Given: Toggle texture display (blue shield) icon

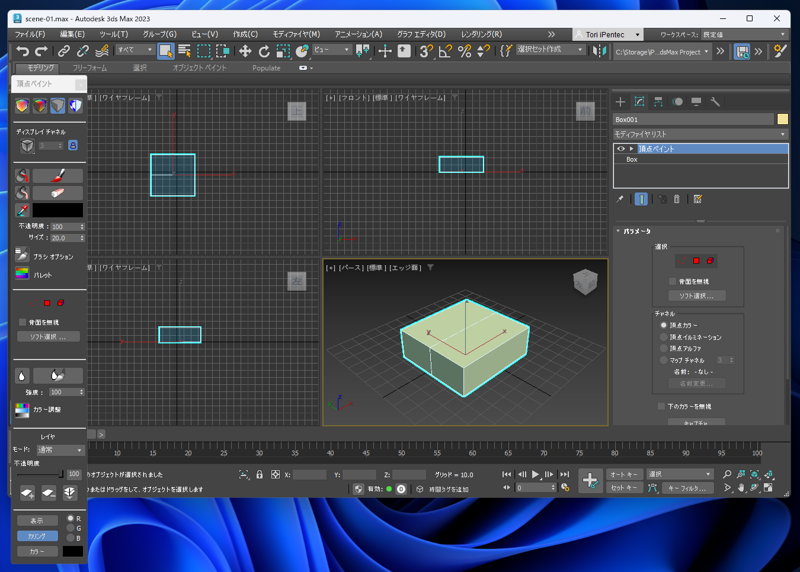Looking at the screenshot, I should [76, 106].
